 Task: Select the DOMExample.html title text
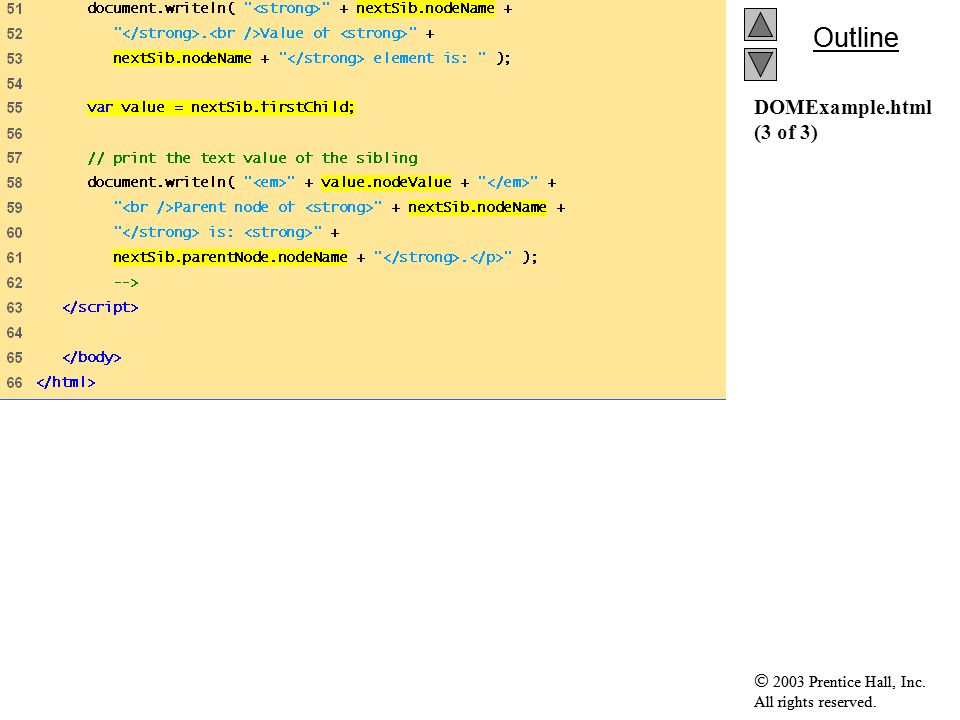[842, 107]
